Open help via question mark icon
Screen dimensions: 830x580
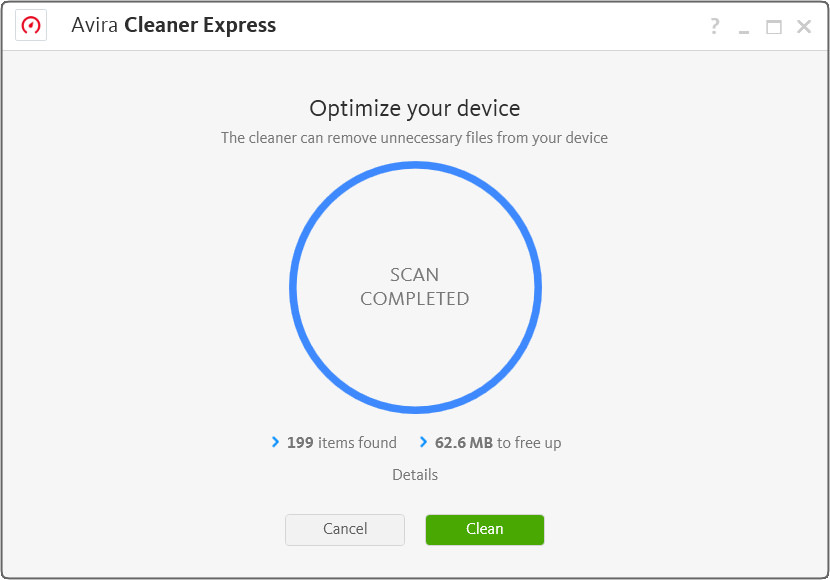[714, 25]
